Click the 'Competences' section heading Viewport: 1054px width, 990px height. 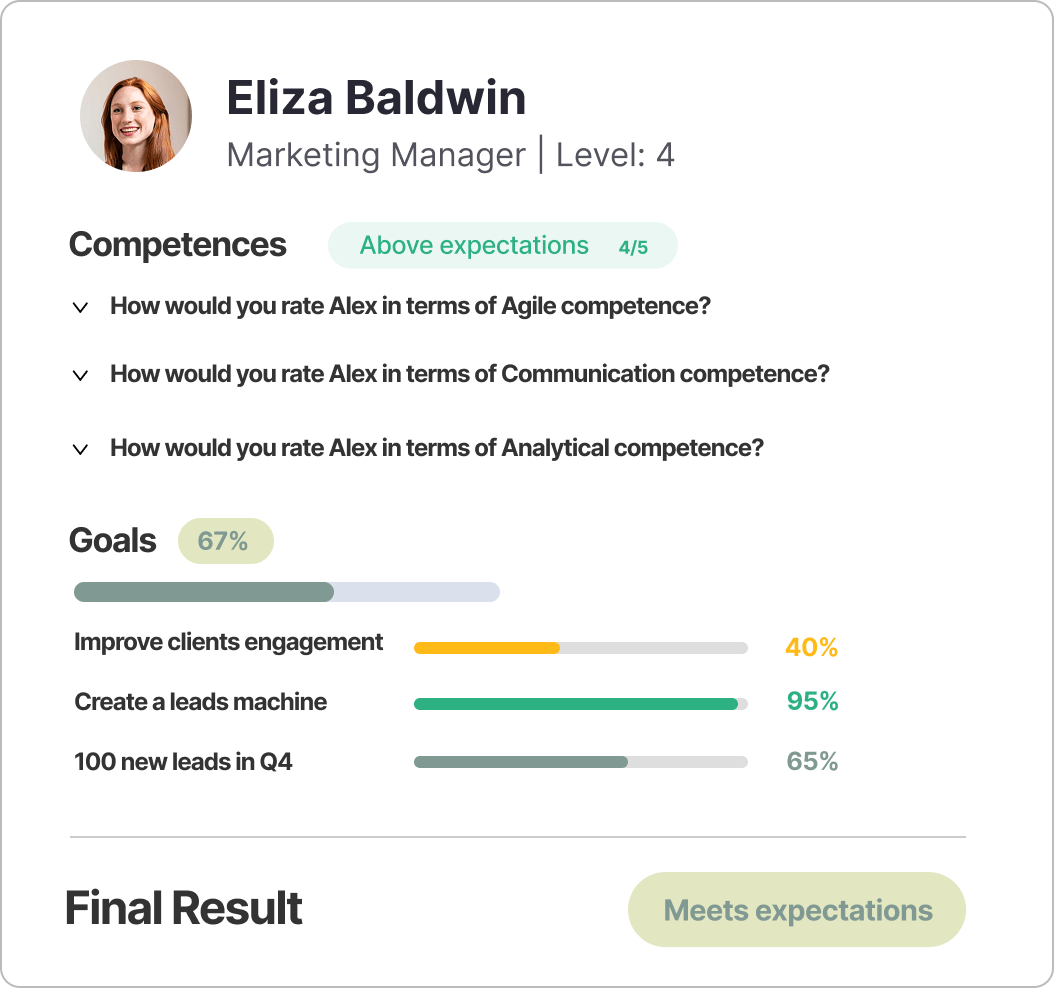click(x=177, y=244)
